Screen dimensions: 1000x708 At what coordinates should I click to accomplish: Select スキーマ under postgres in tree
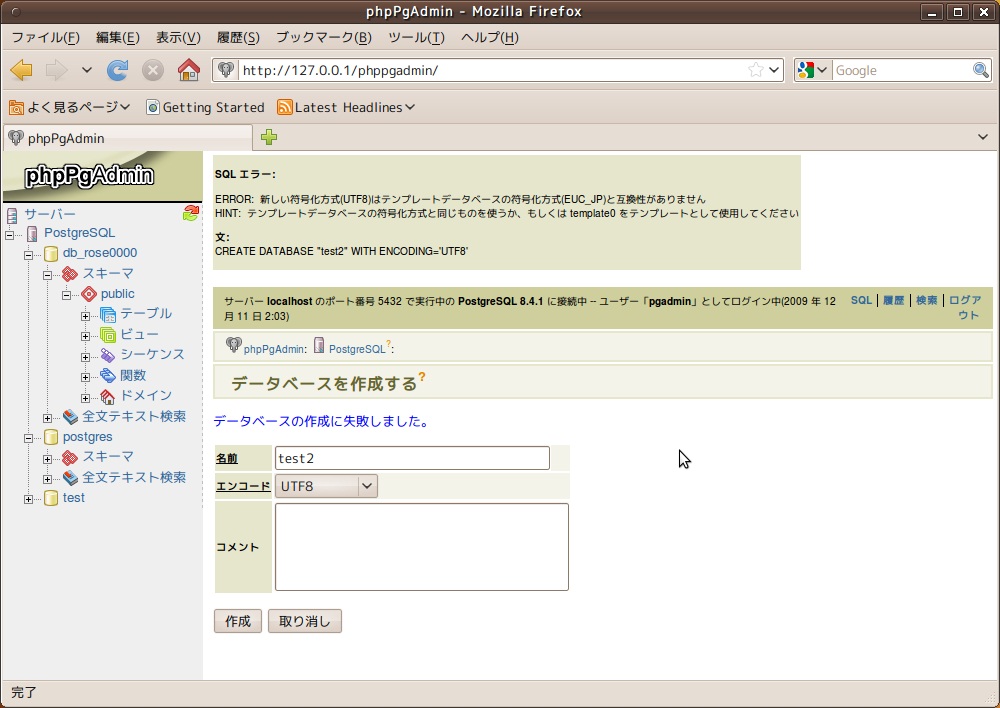click(108, 457)
